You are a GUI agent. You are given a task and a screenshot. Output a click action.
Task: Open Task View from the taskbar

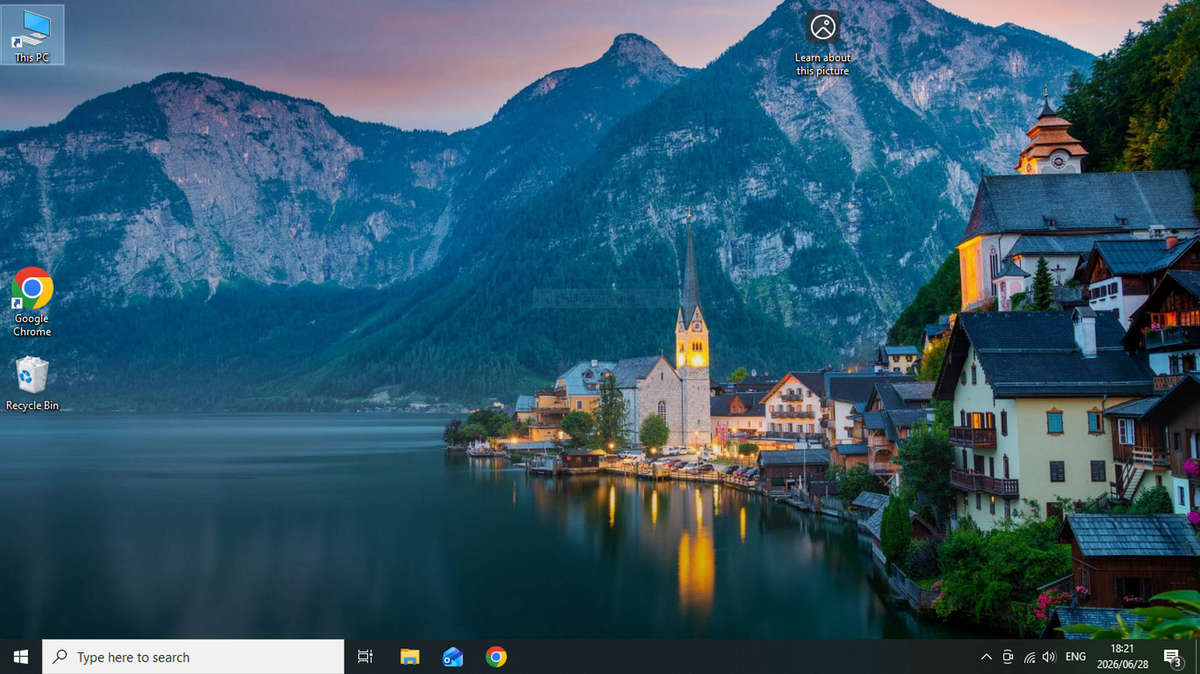click(x=365, y=657)
